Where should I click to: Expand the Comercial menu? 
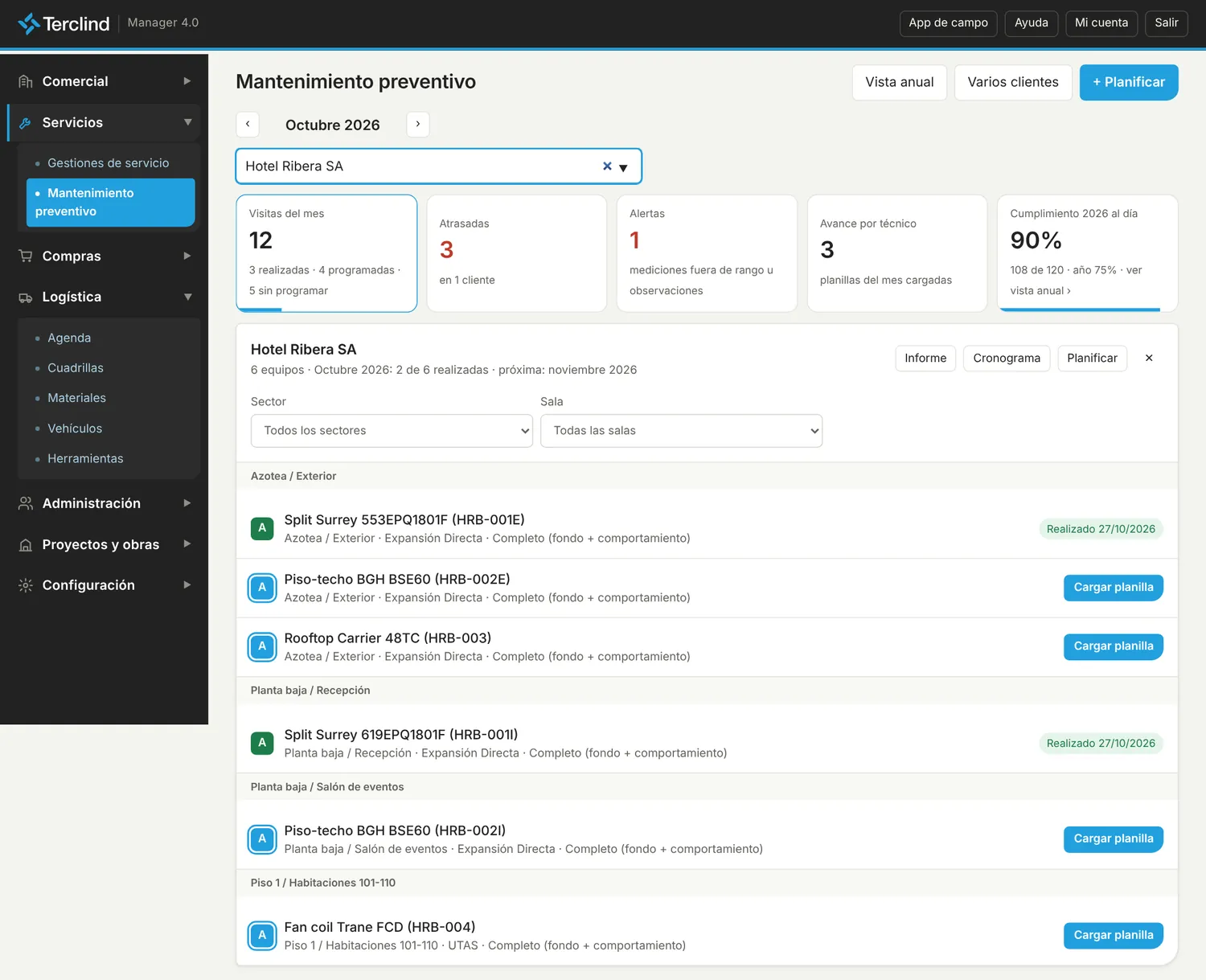click(187, 81)
